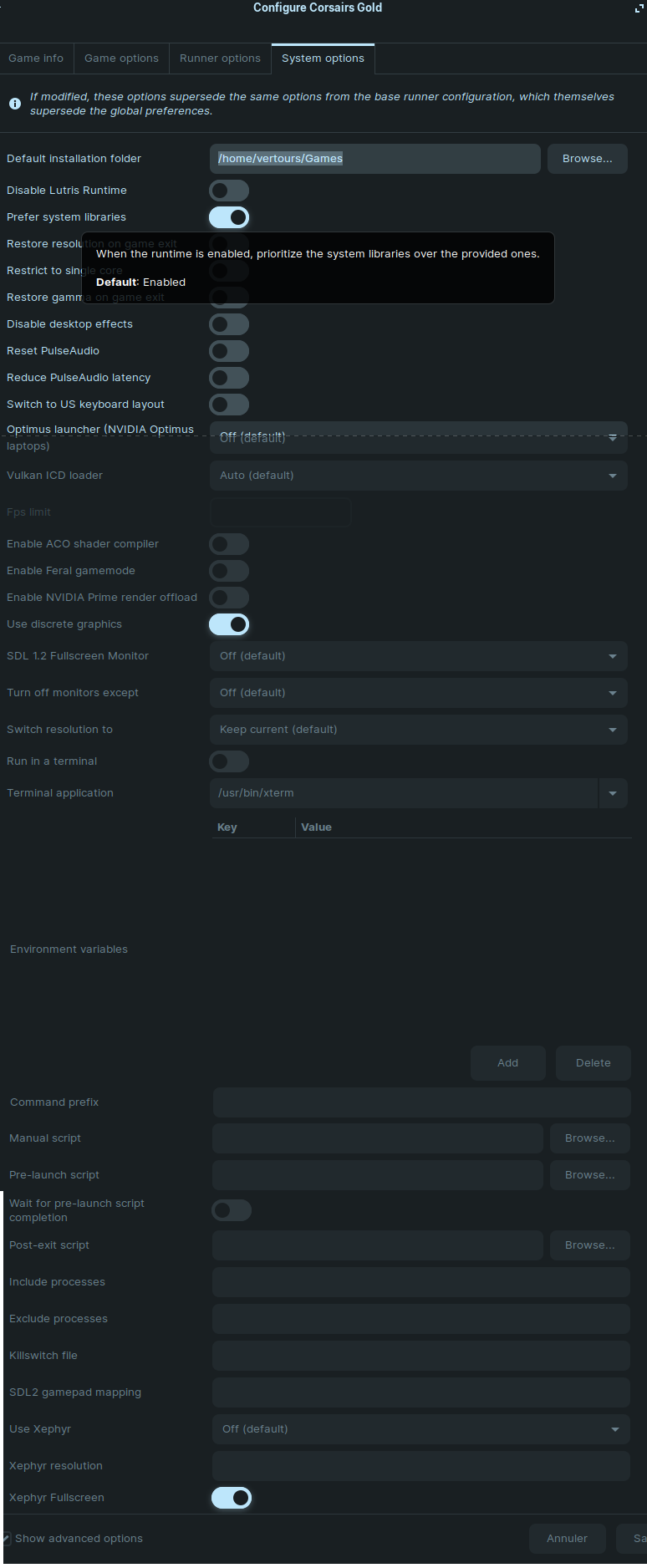Disable the Xephyr Fullscreen toggle

click(x=232, y=1498)
